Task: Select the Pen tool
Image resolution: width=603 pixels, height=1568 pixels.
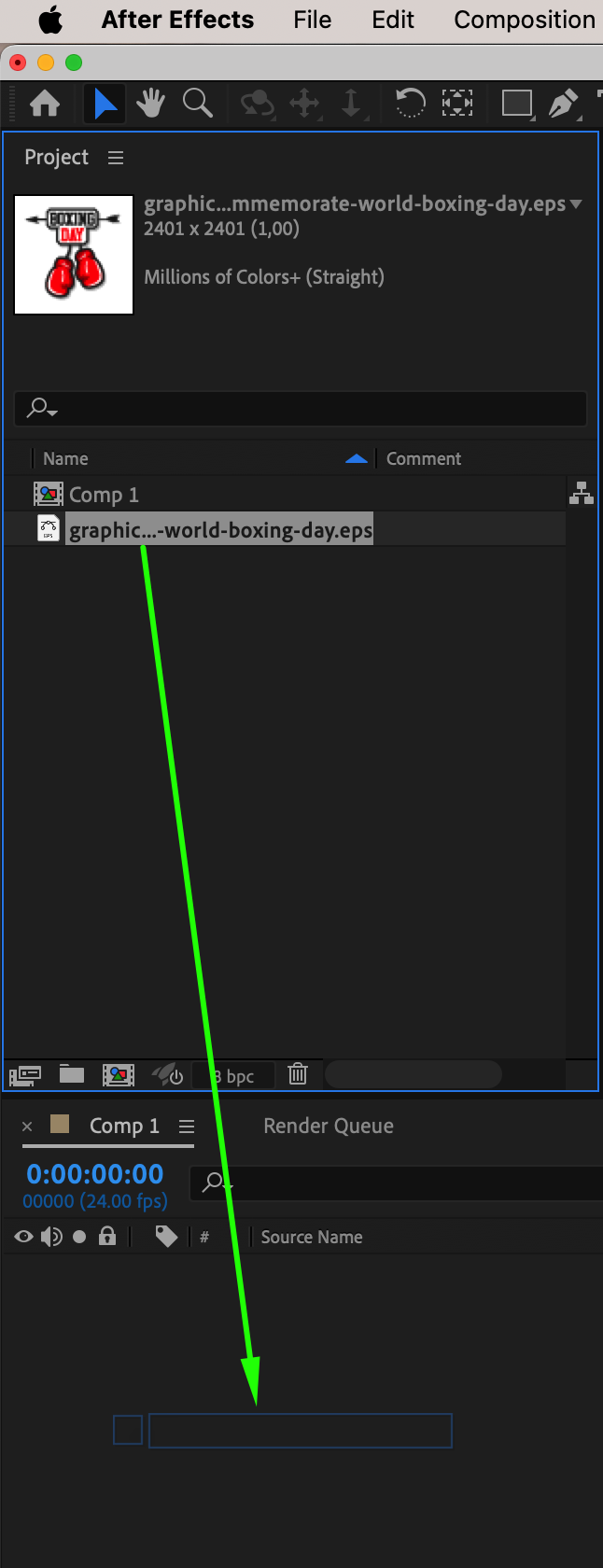Action: pos(563,103)
